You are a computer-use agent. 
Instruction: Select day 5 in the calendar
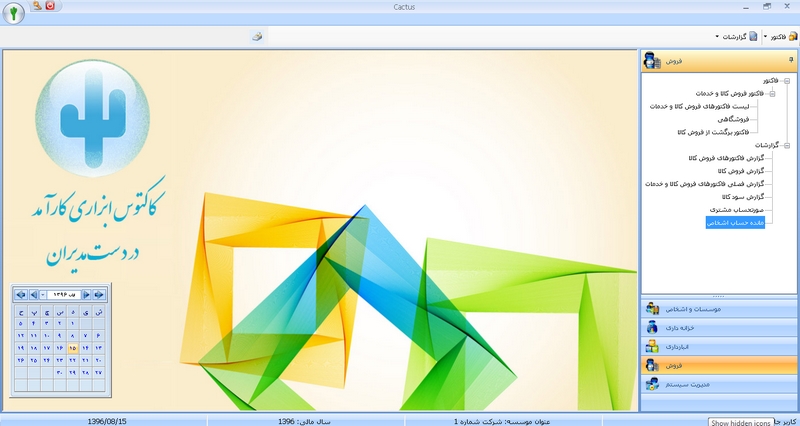coord(21,323)
